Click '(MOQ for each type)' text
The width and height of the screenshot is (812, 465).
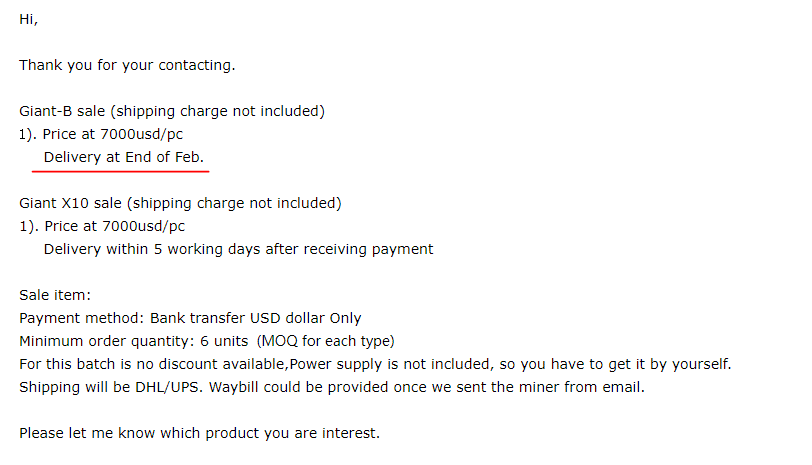tap(326, 341)
